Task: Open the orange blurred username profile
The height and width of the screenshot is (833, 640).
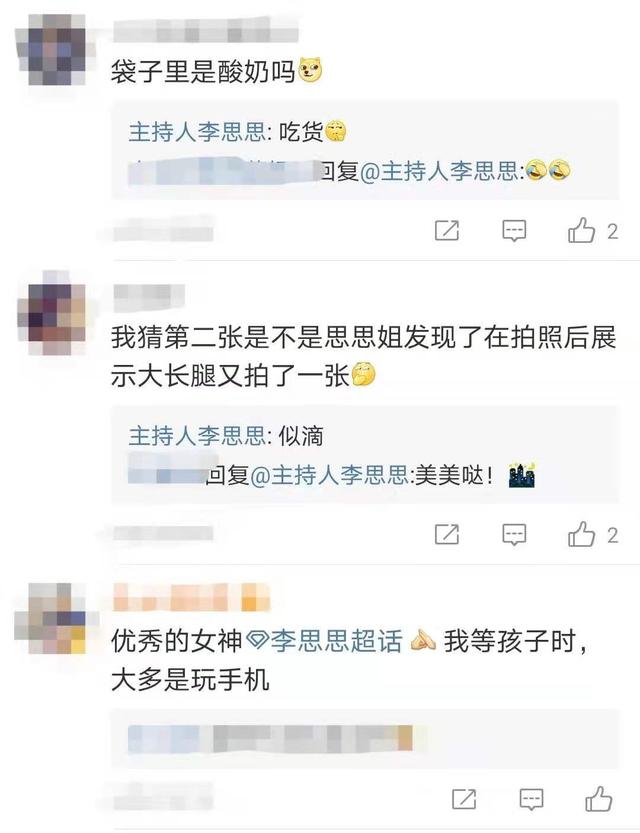Action: point(192,597)
